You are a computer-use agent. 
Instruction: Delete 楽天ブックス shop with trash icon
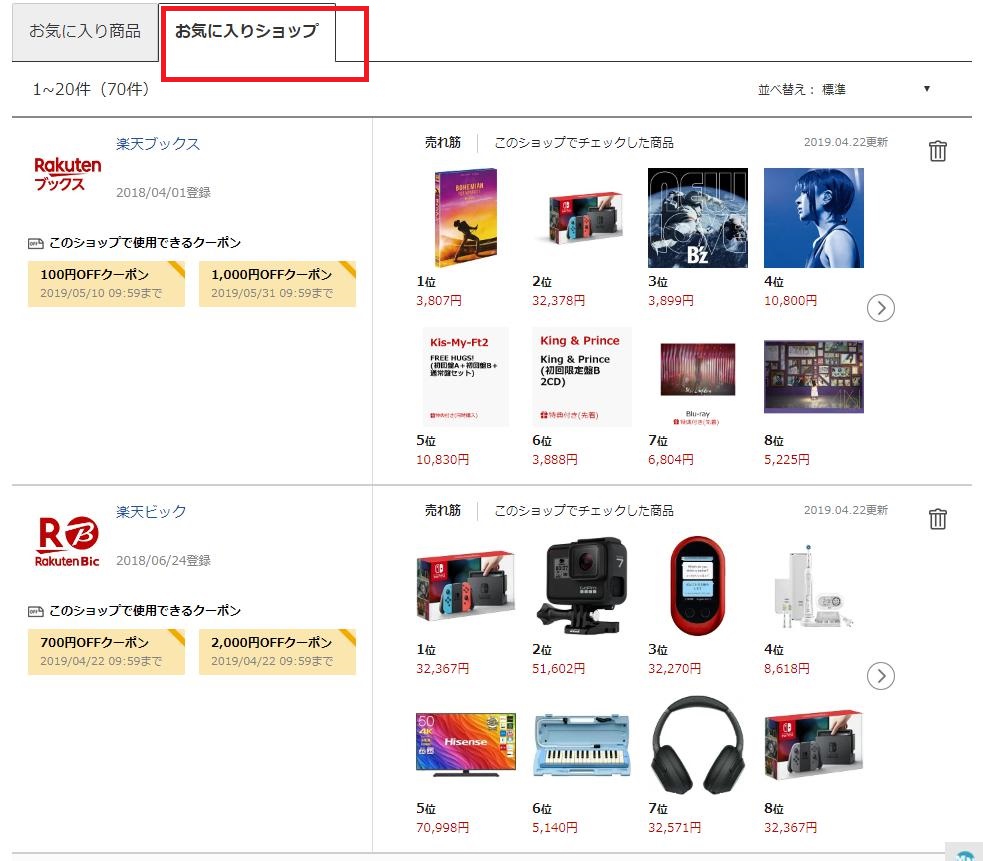pos(937,151)
